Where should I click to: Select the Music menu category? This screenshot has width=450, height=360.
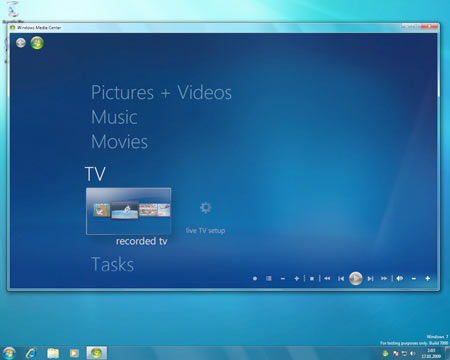[x=114, y=117]
